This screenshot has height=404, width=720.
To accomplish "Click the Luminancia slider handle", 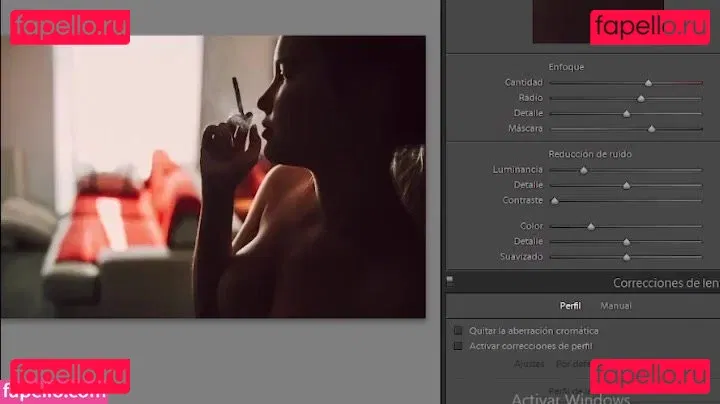I will (583, 170).
